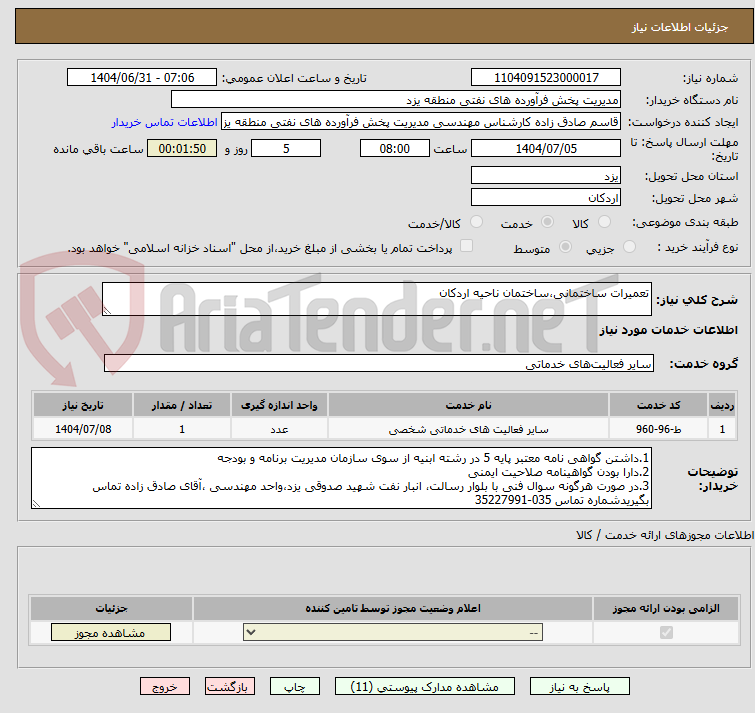
Task: Click the شهر محل تحویل field اردکان
Action: click(x=546, y=197)
